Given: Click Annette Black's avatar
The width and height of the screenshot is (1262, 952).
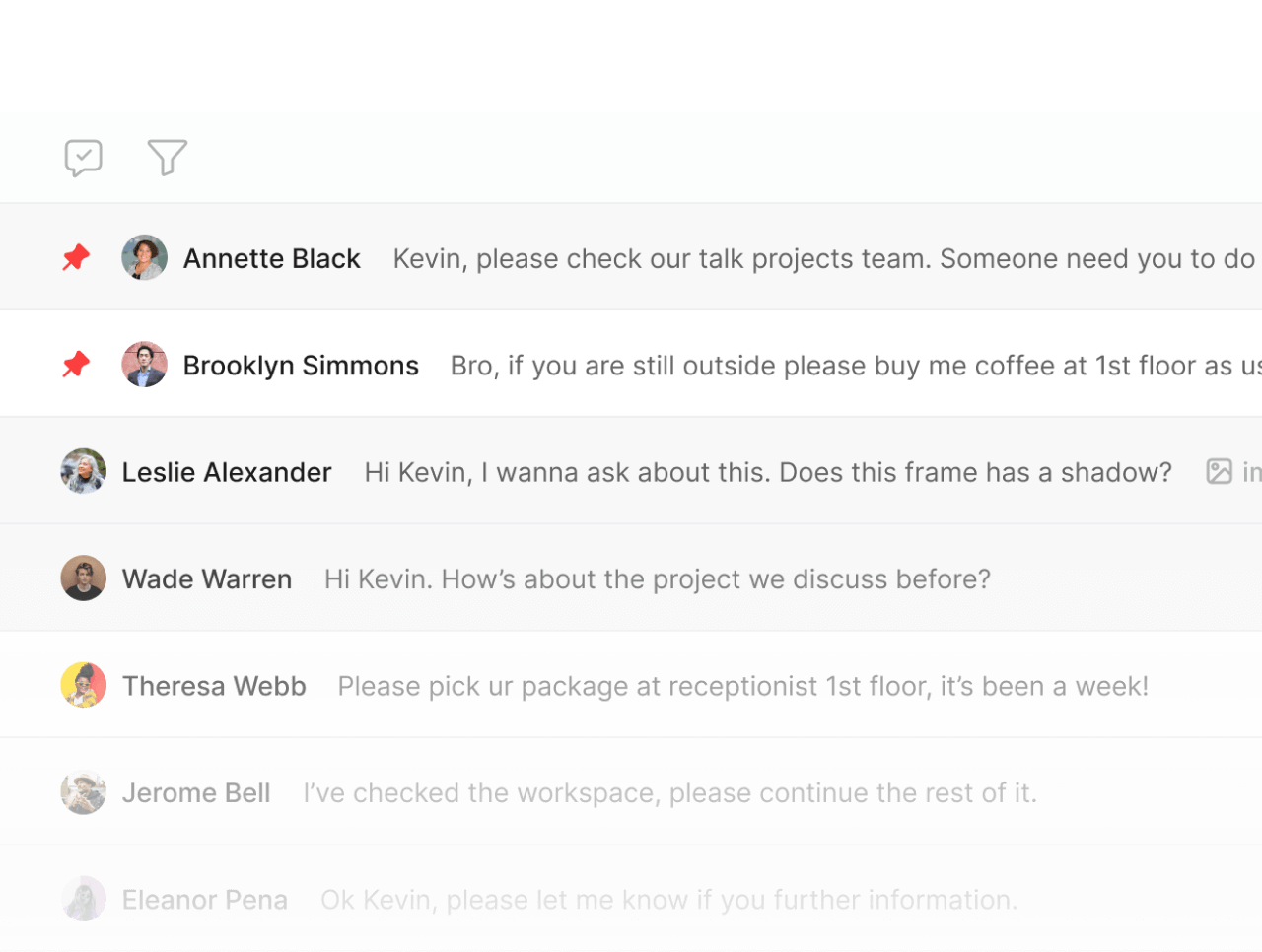Looking at the screenshot, I should tap(144, 258).
